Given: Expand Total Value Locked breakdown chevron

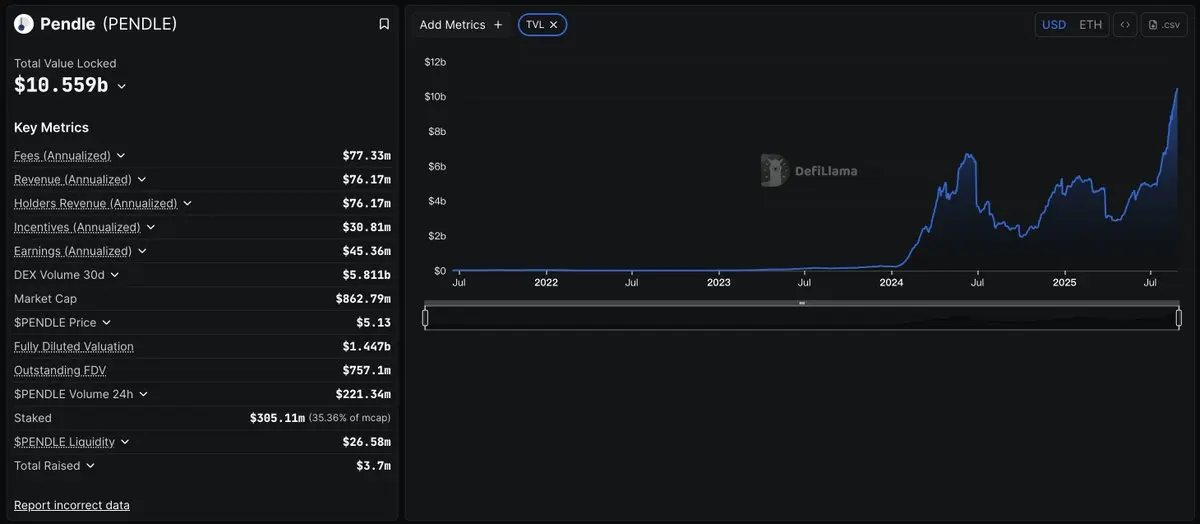Looking at the screenshot, I should [122, 87].
